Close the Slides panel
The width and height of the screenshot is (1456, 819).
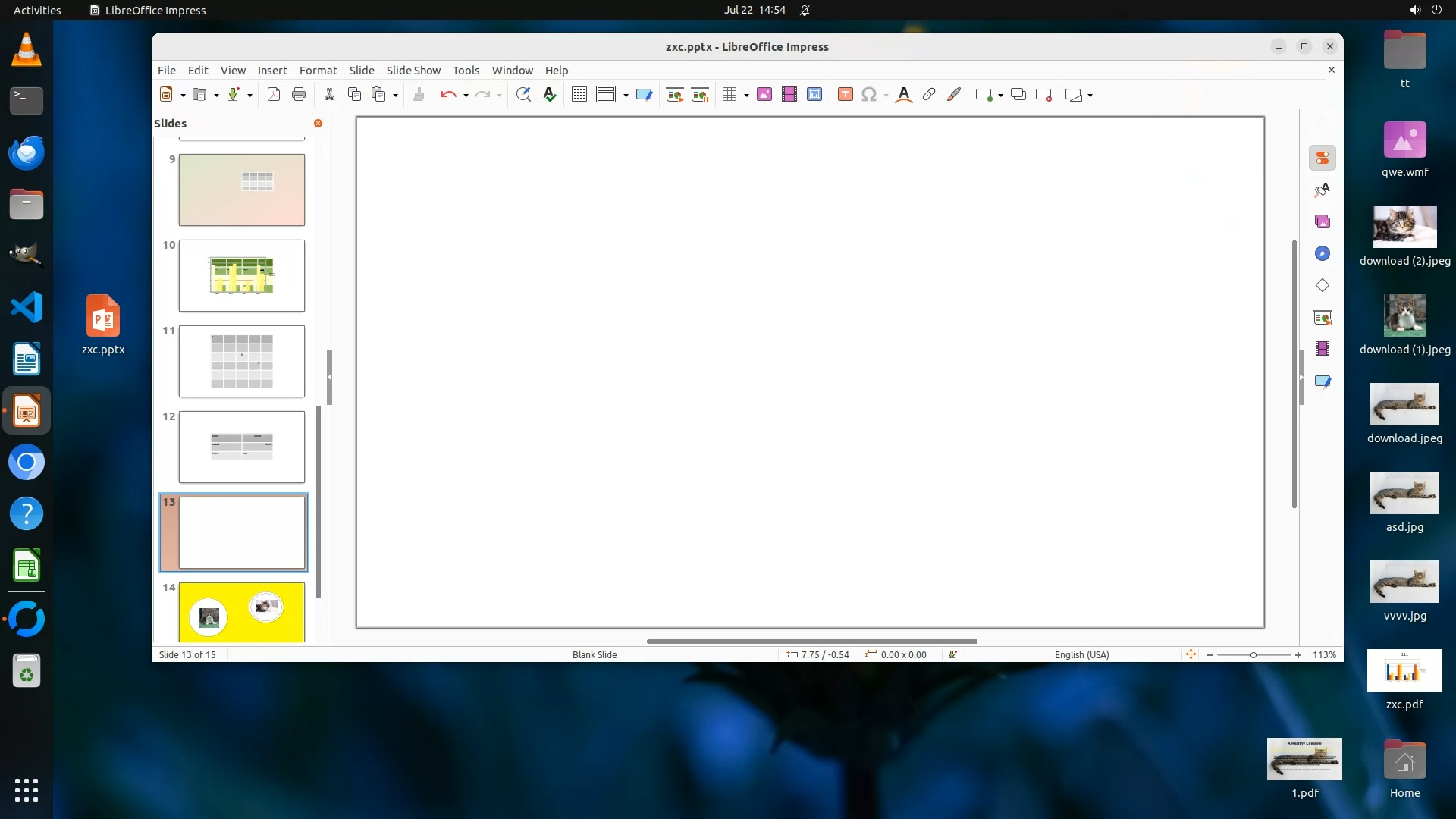point(318,124)
